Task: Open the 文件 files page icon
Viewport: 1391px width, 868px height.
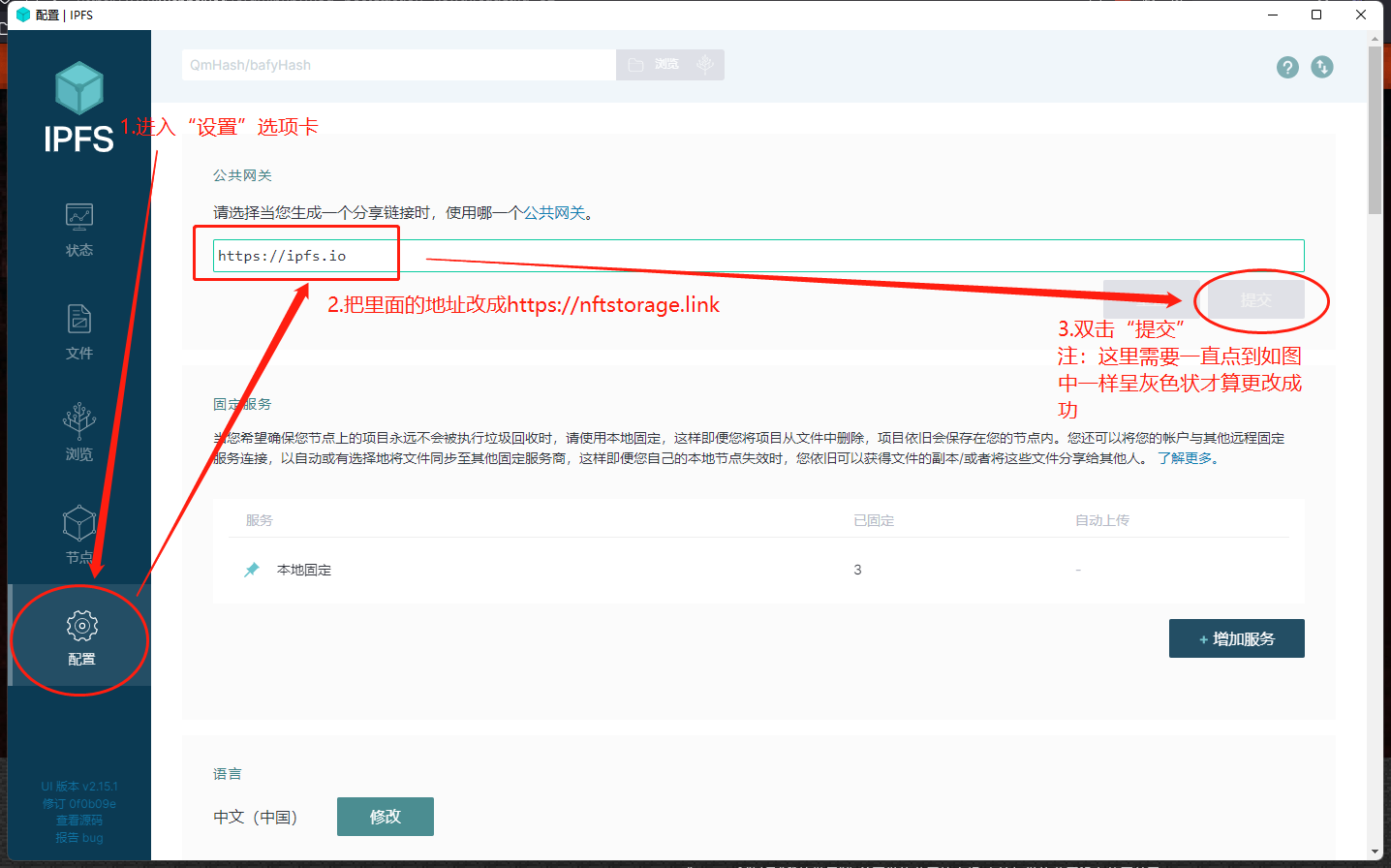Action: point(79,319)
